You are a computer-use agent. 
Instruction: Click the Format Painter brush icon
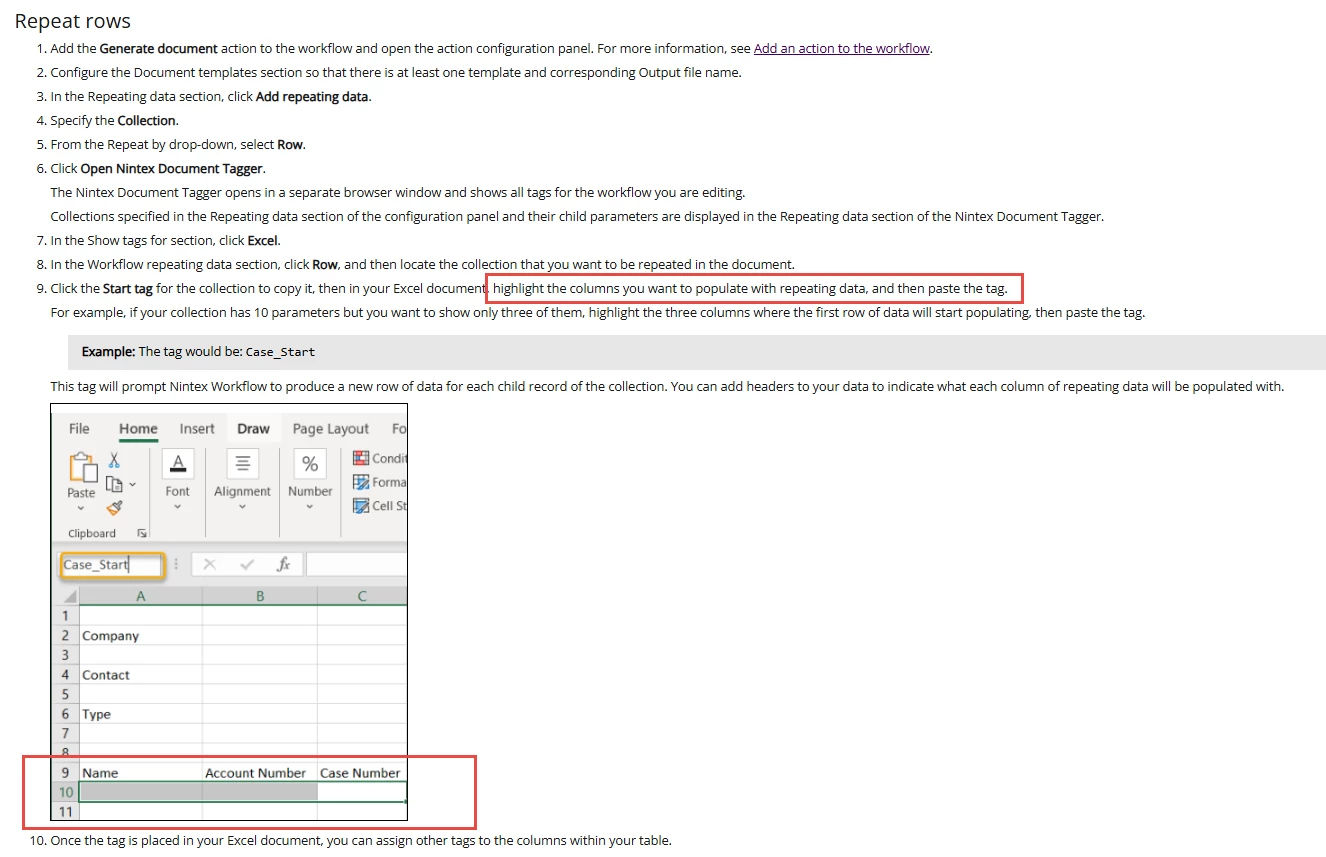coord(114,507)
